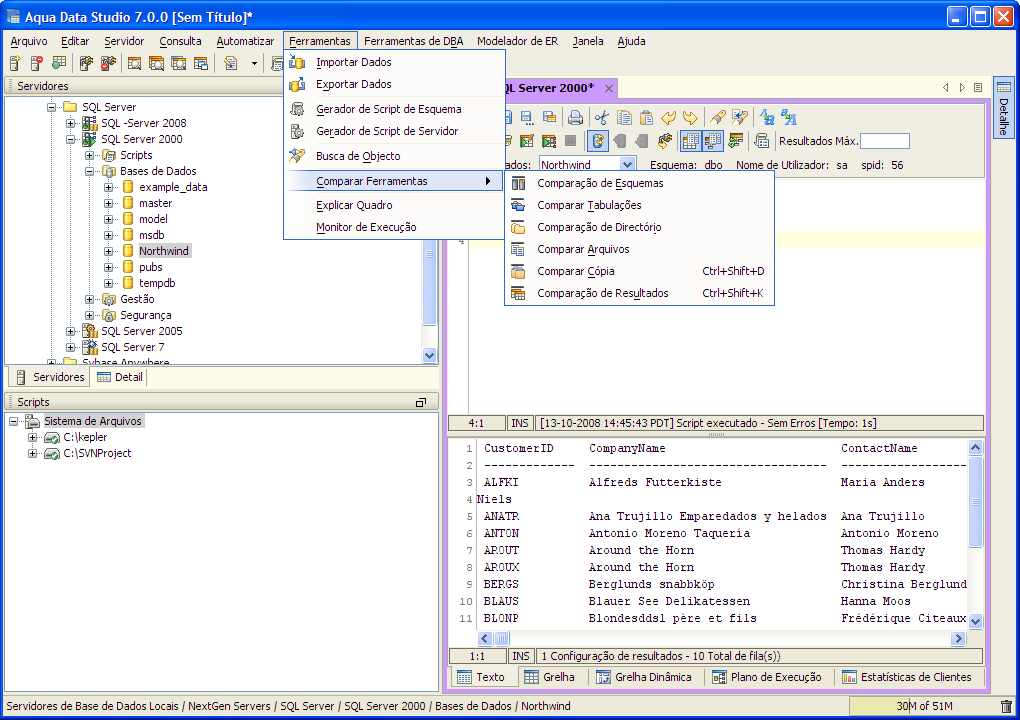Expand the Scripts node under SQL Server 2000
The image size is (1020, 720).
(90, 155)
